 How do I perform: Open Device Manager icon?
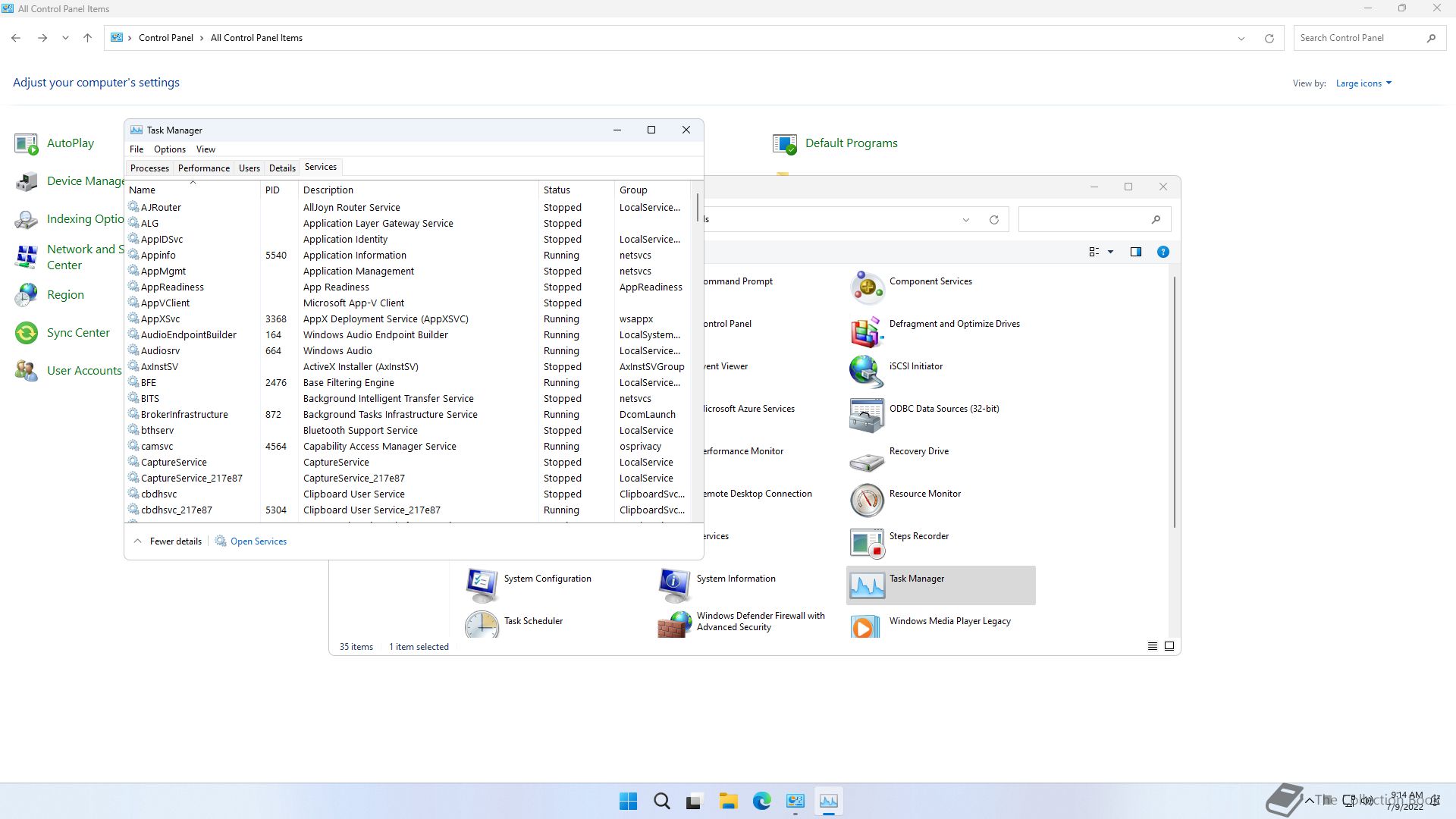coord(27,181)
